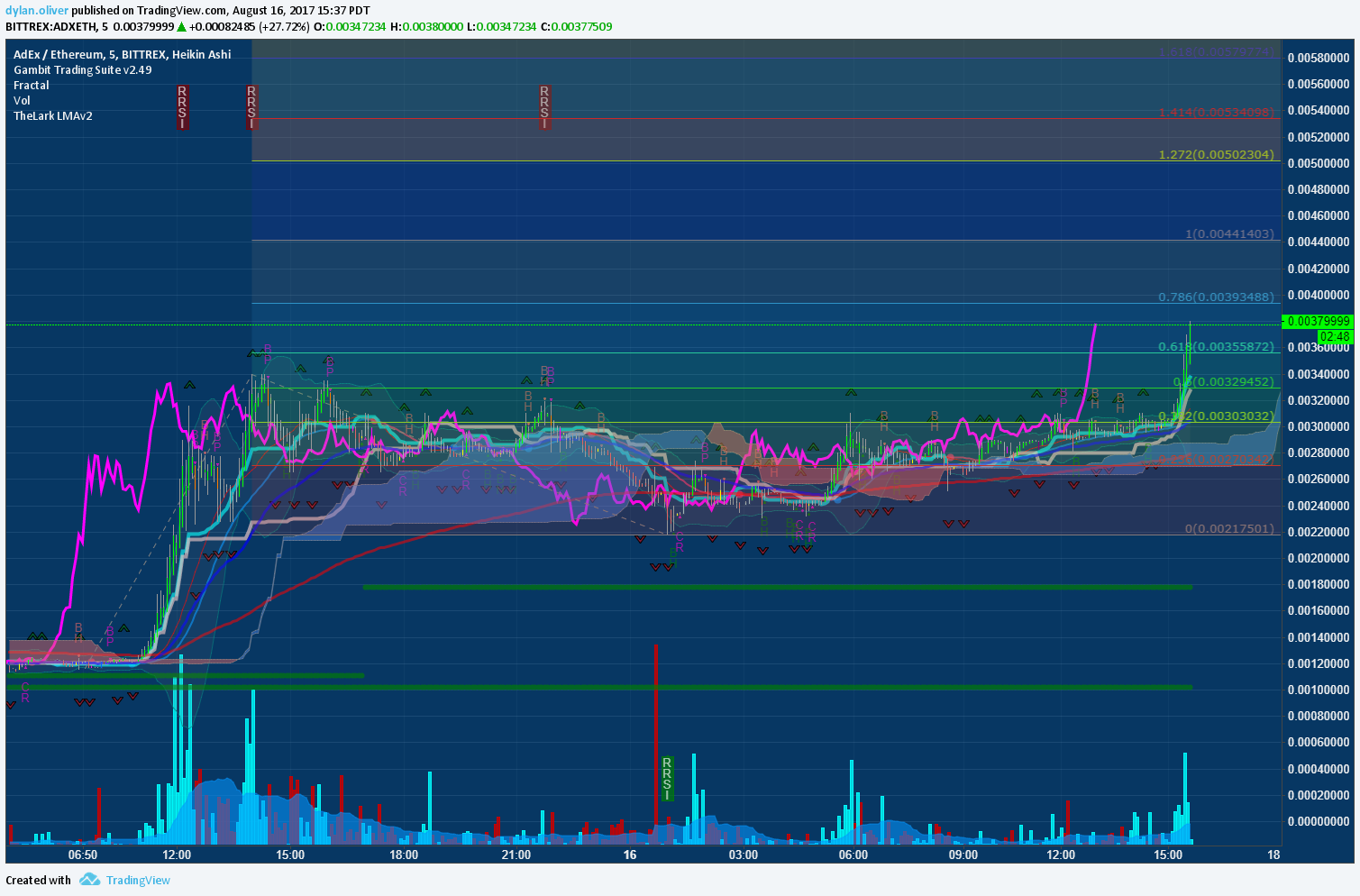Click the C:0.00377509 close value

point(577,26)
